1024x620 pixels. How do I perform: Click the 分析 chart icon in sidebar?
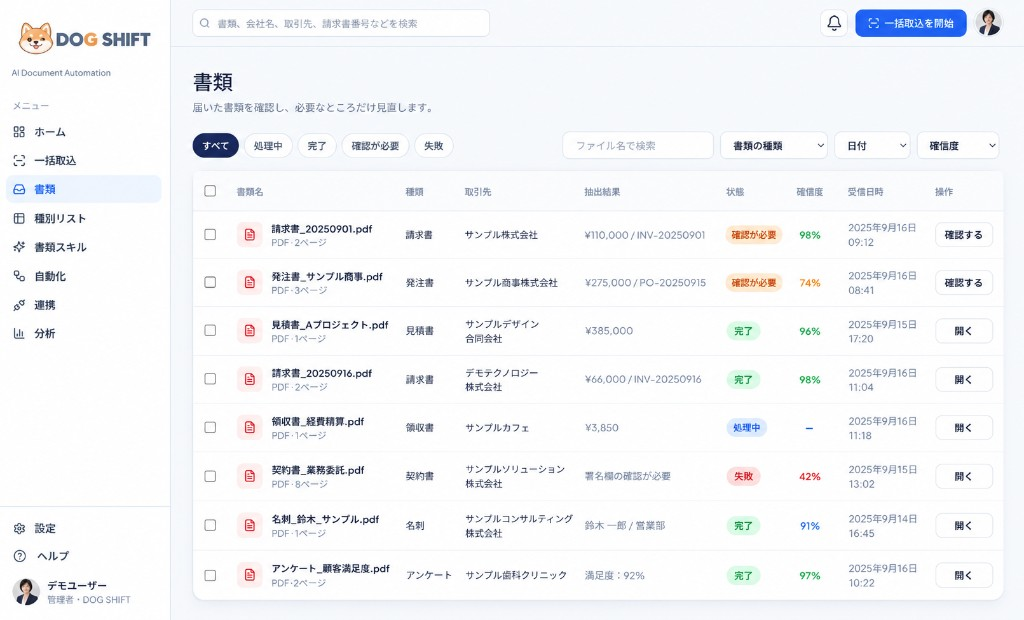point(19,333)
